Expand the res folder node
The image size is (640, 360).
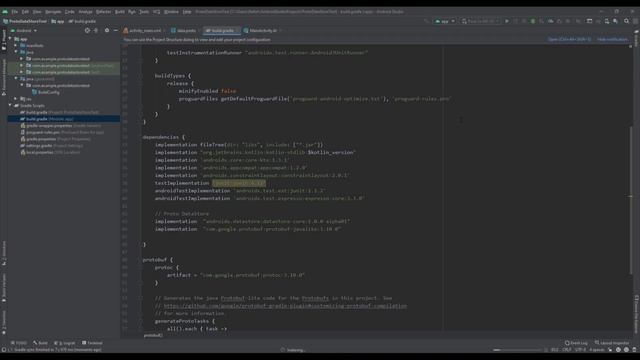click(x=16, y=98)
